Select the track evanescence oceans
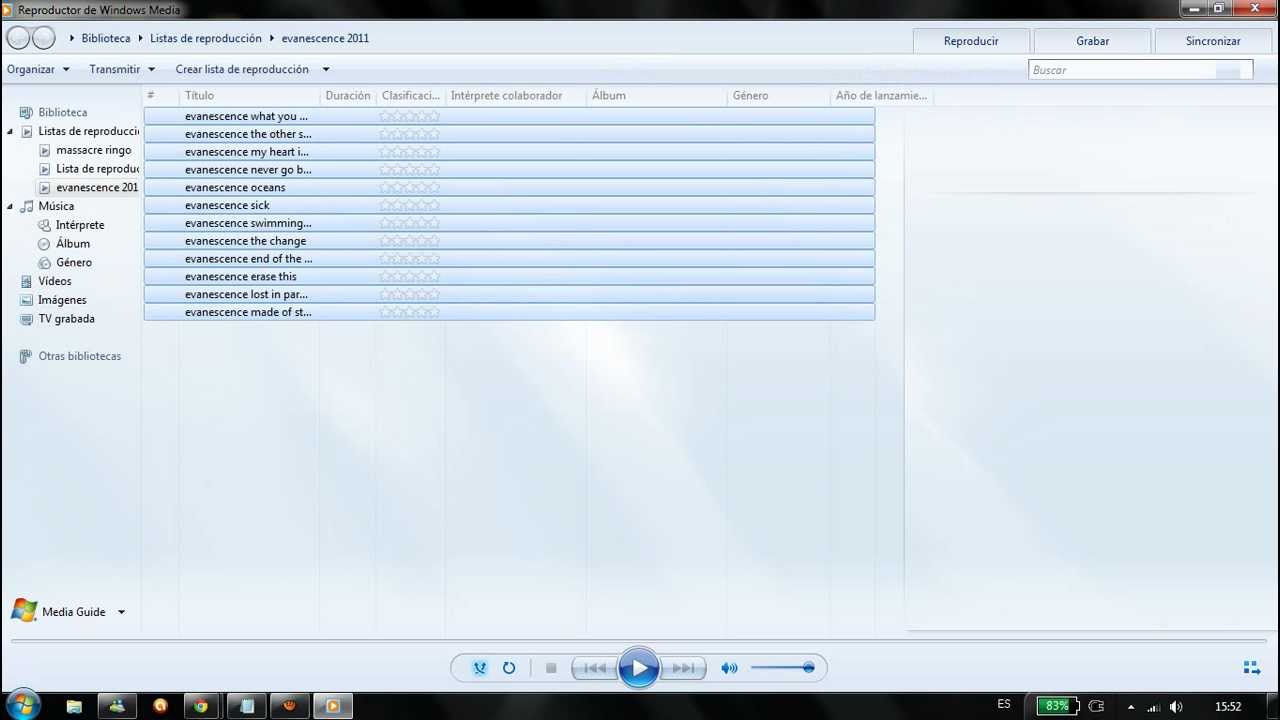The image size is (1280, 720). 509,187
